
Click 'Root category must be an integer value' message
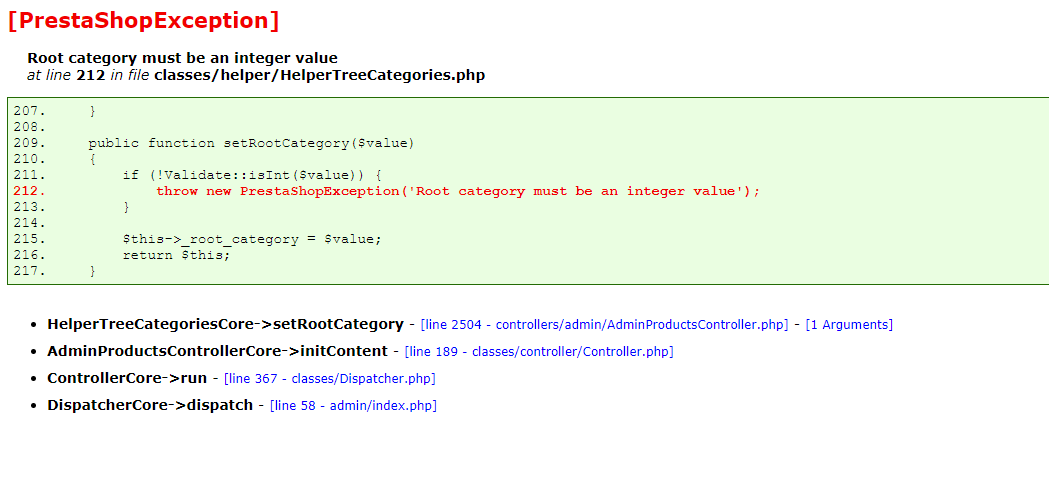click(x=183, y=58)
